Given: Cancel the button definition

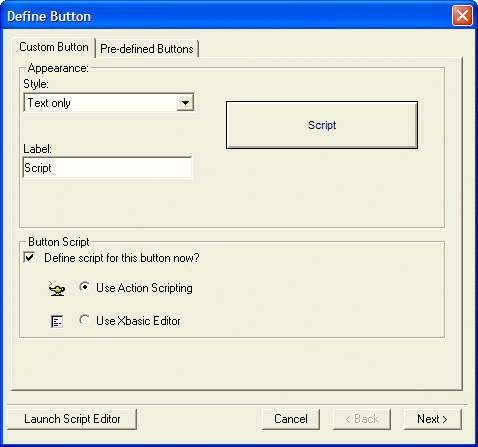Looking at the screenshot, I should click(x=291, y=419).
